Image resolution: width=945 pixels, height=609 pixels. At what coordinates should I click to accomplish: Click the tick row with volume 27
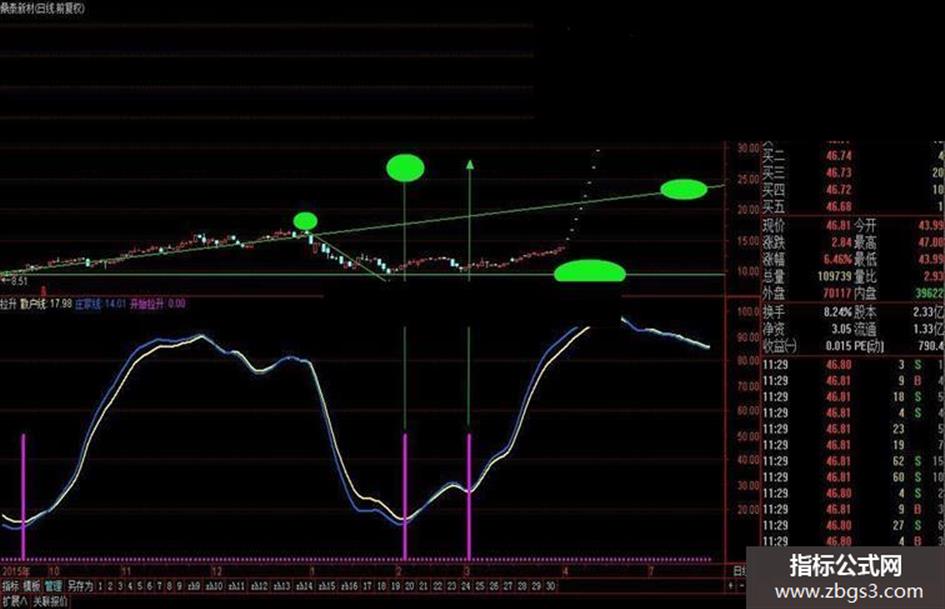point(852,525)
